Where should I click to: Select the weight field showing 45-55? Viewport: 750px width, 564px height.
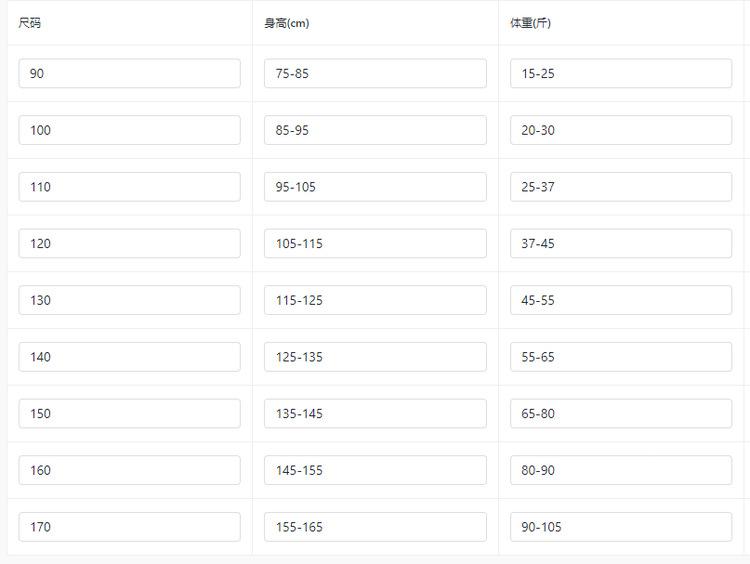click(x=621, y=300)
